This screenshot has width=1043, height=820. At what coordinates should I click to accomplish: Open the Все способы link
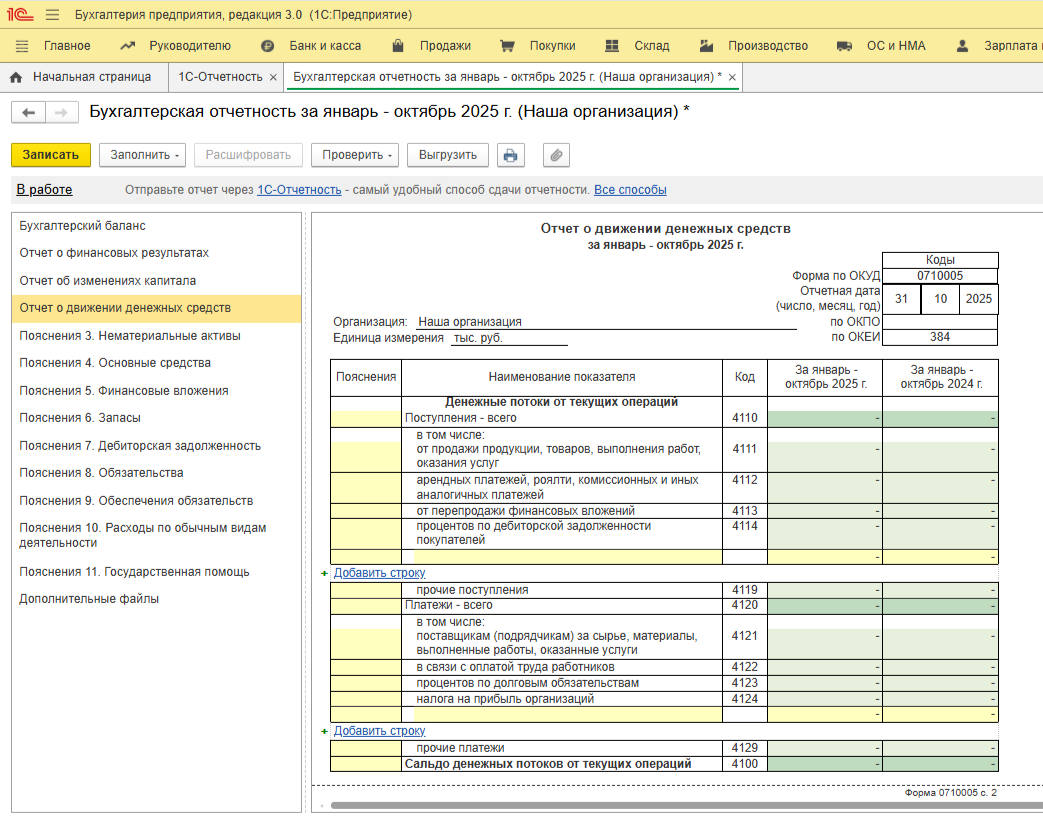point(630,190)
